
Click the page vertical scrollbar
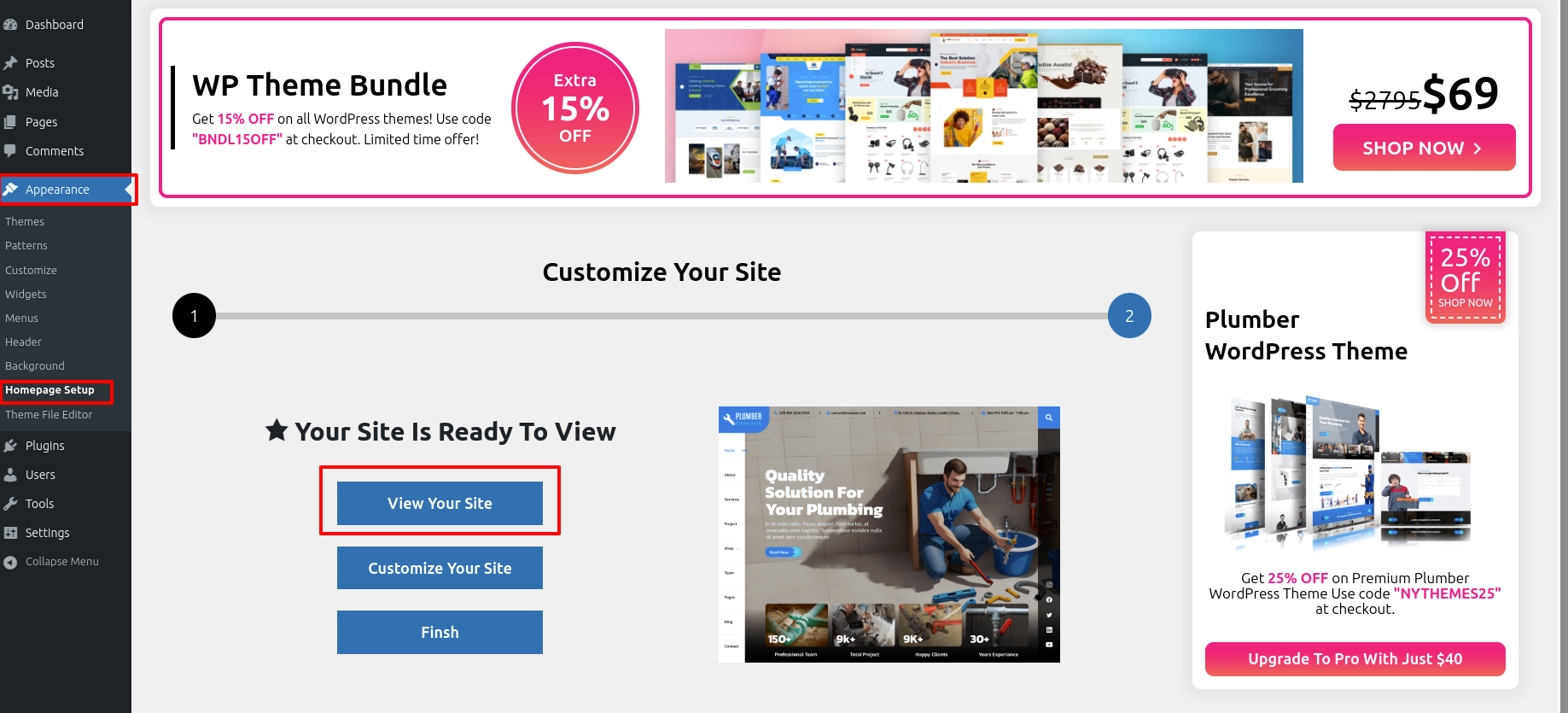[1564, 356]
